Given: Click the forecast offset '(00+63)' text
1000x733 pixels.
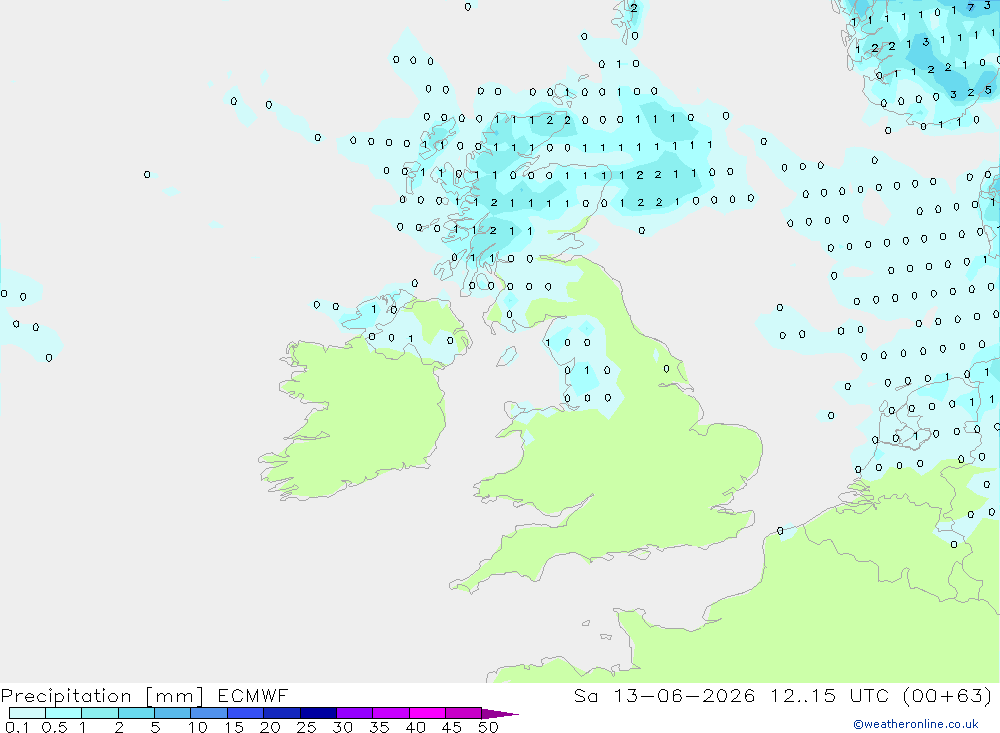Looking at the screenshot, I should click(948, 695).
